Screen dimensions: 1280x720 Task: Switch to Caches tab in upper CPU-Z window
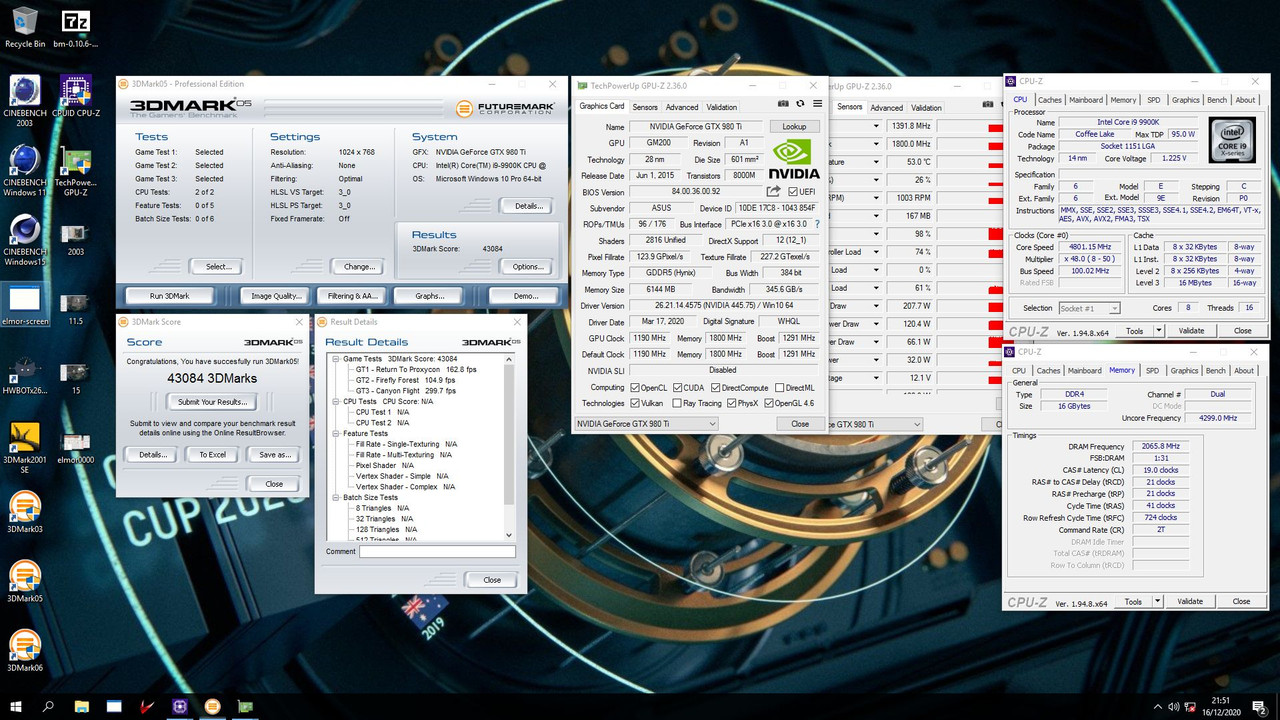(1049, 100)
